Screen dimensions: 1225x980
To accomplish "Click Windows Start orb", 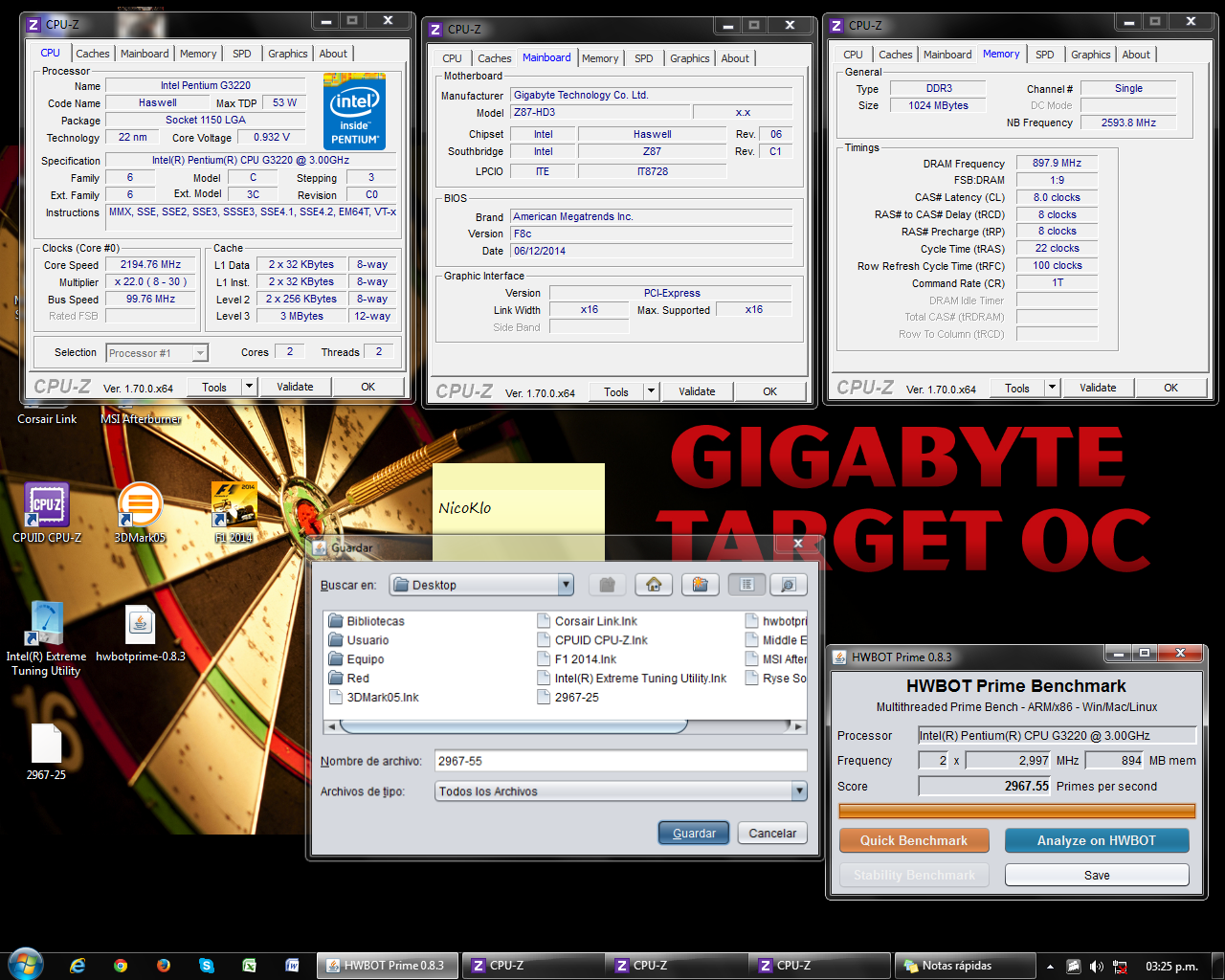I will [x=25, y=964].
